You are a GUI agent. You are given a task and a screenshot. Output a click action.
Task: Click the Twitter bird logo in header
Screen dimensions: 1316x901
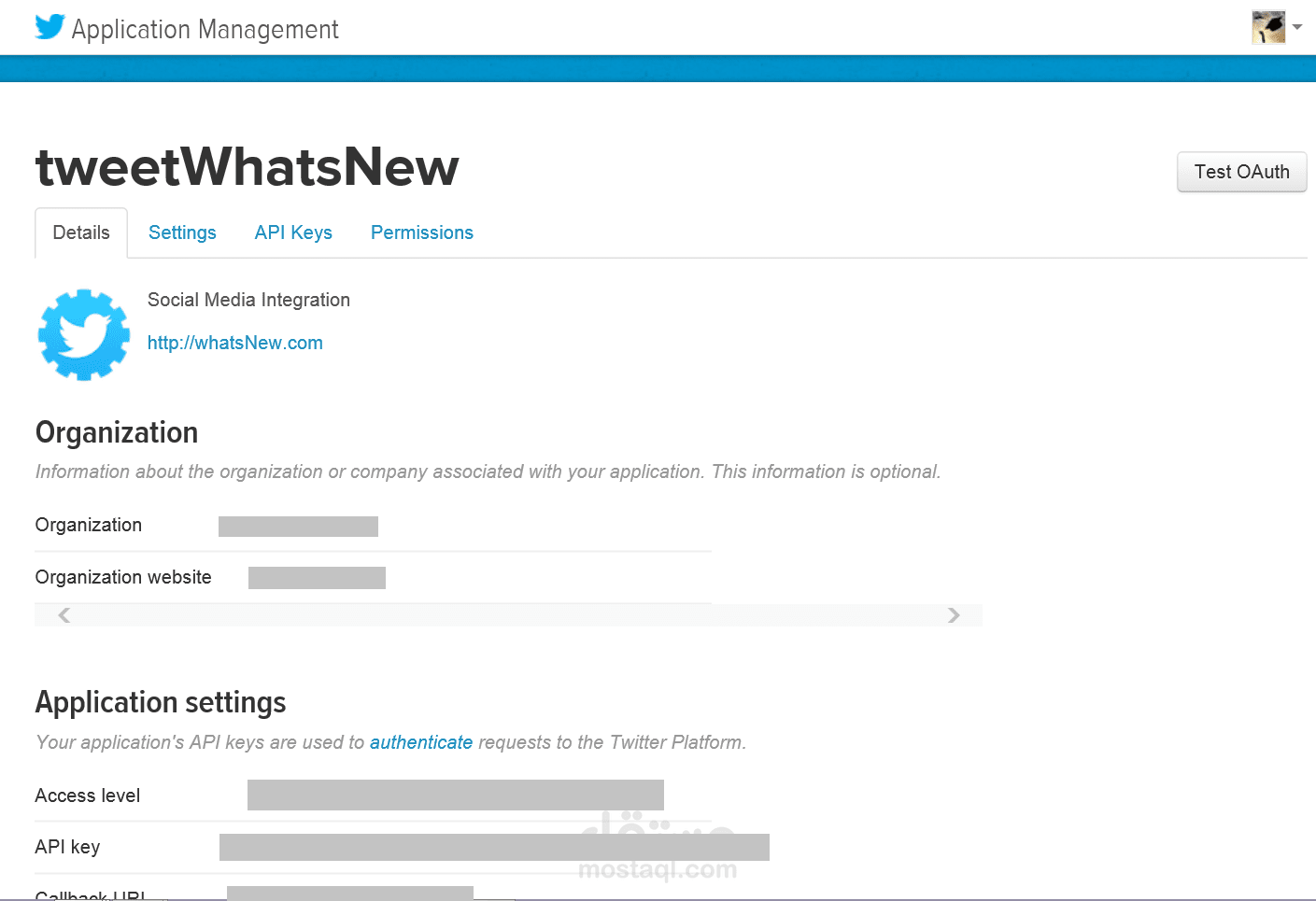(50, 27)
